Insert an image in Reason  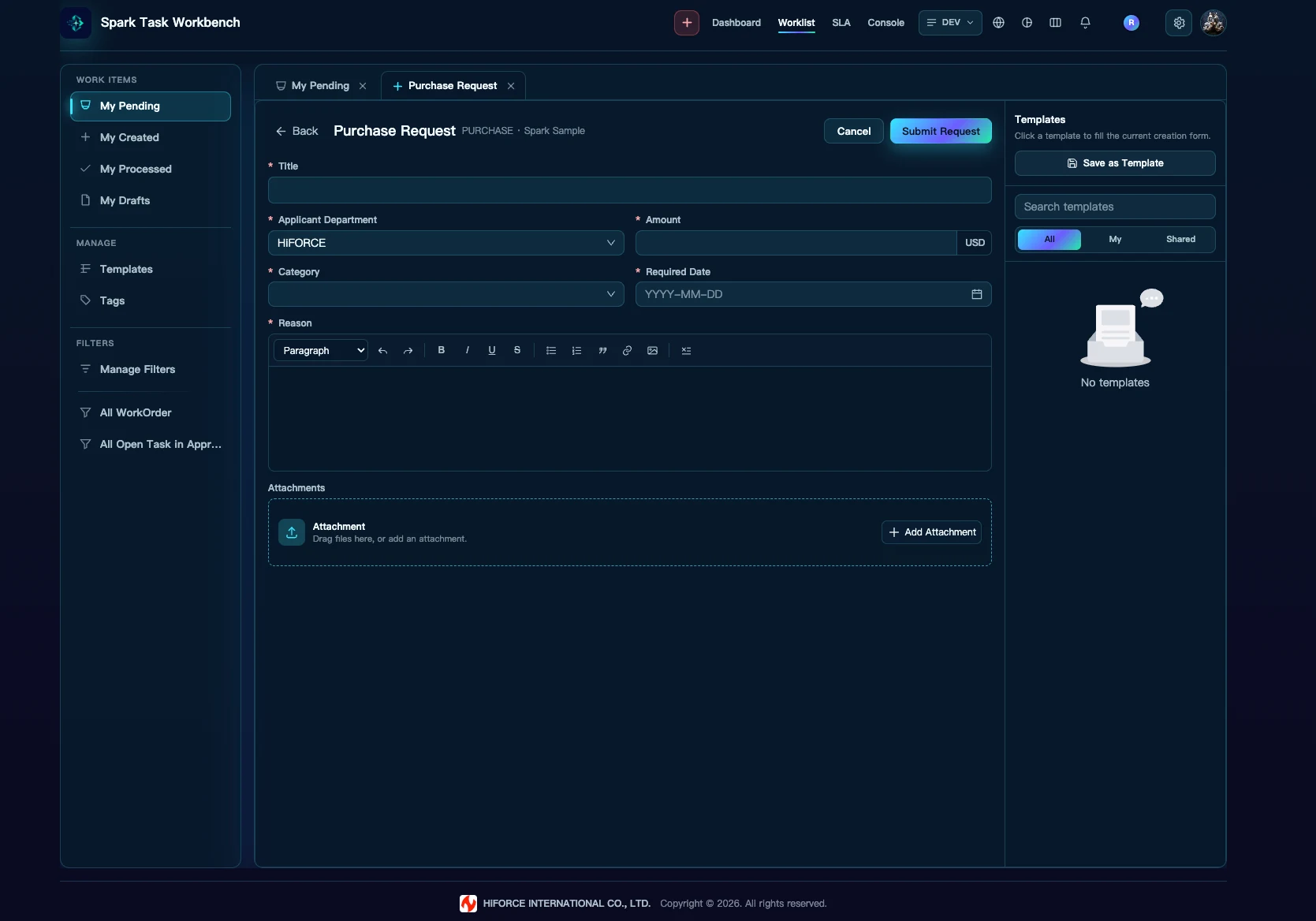pos(652,351)
